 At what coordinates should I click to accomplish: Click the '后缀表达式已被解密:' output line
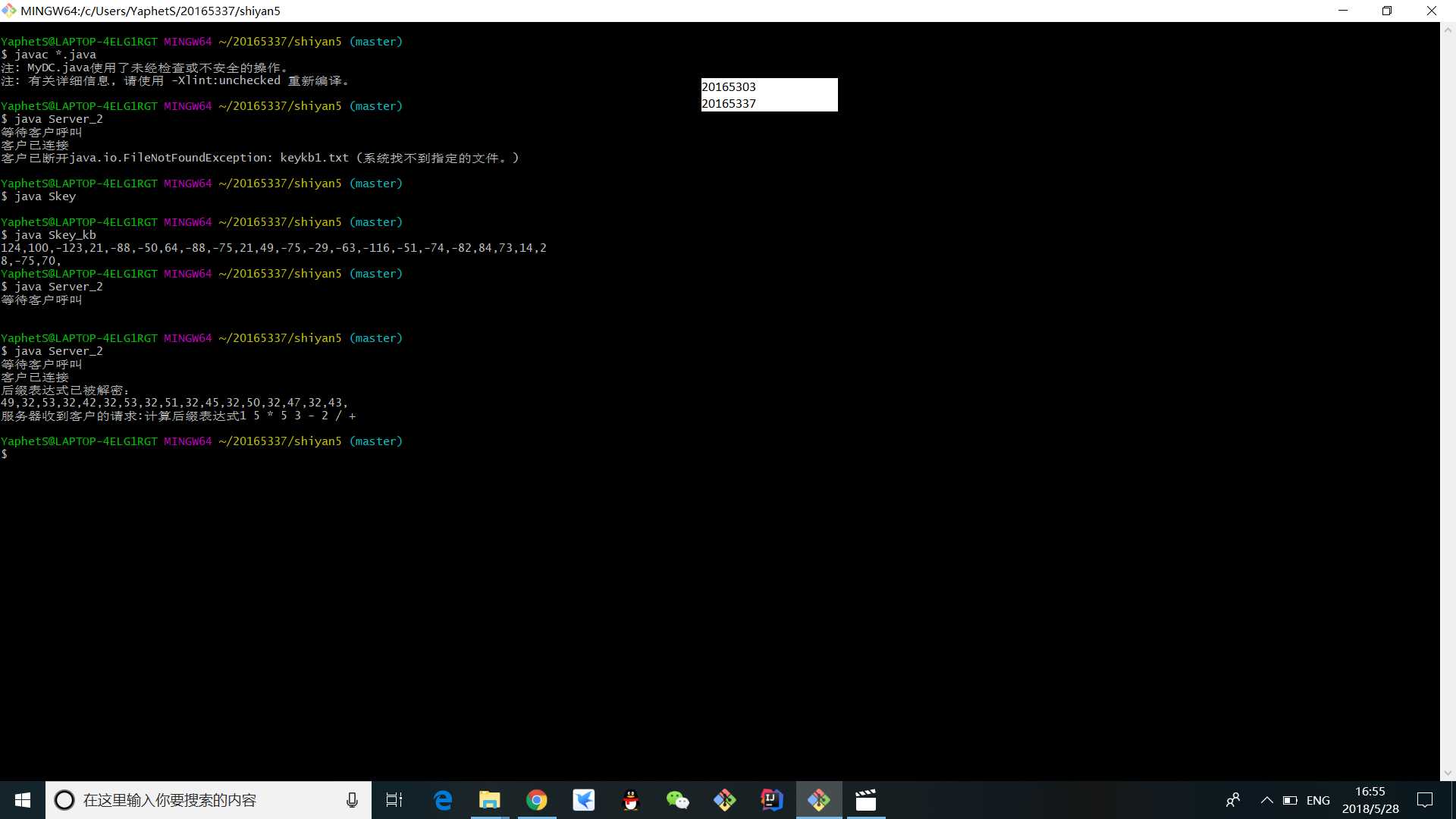click(65, 390)
